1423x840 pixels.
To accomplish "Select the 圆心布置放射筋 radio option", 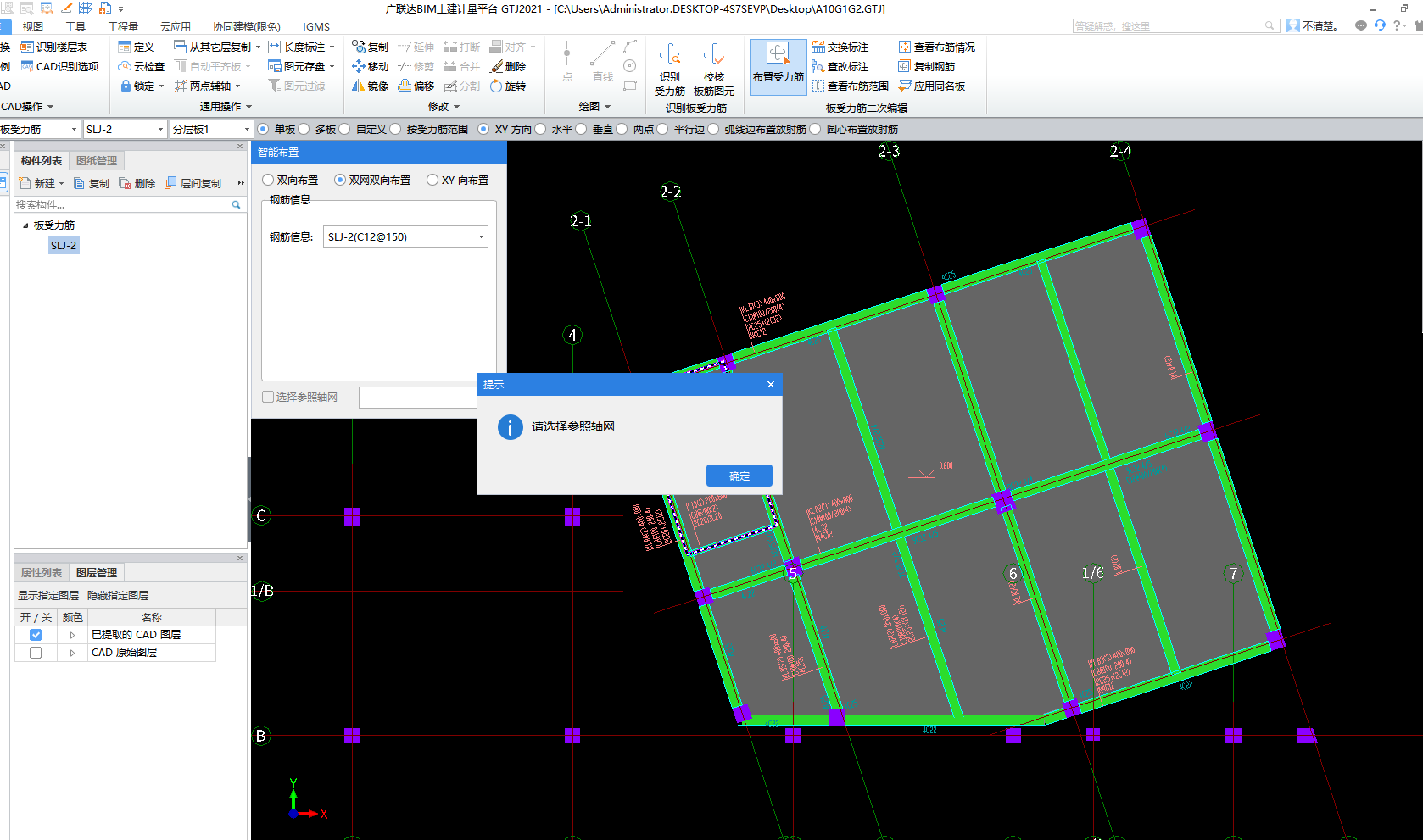I will (x=815, y=129).
